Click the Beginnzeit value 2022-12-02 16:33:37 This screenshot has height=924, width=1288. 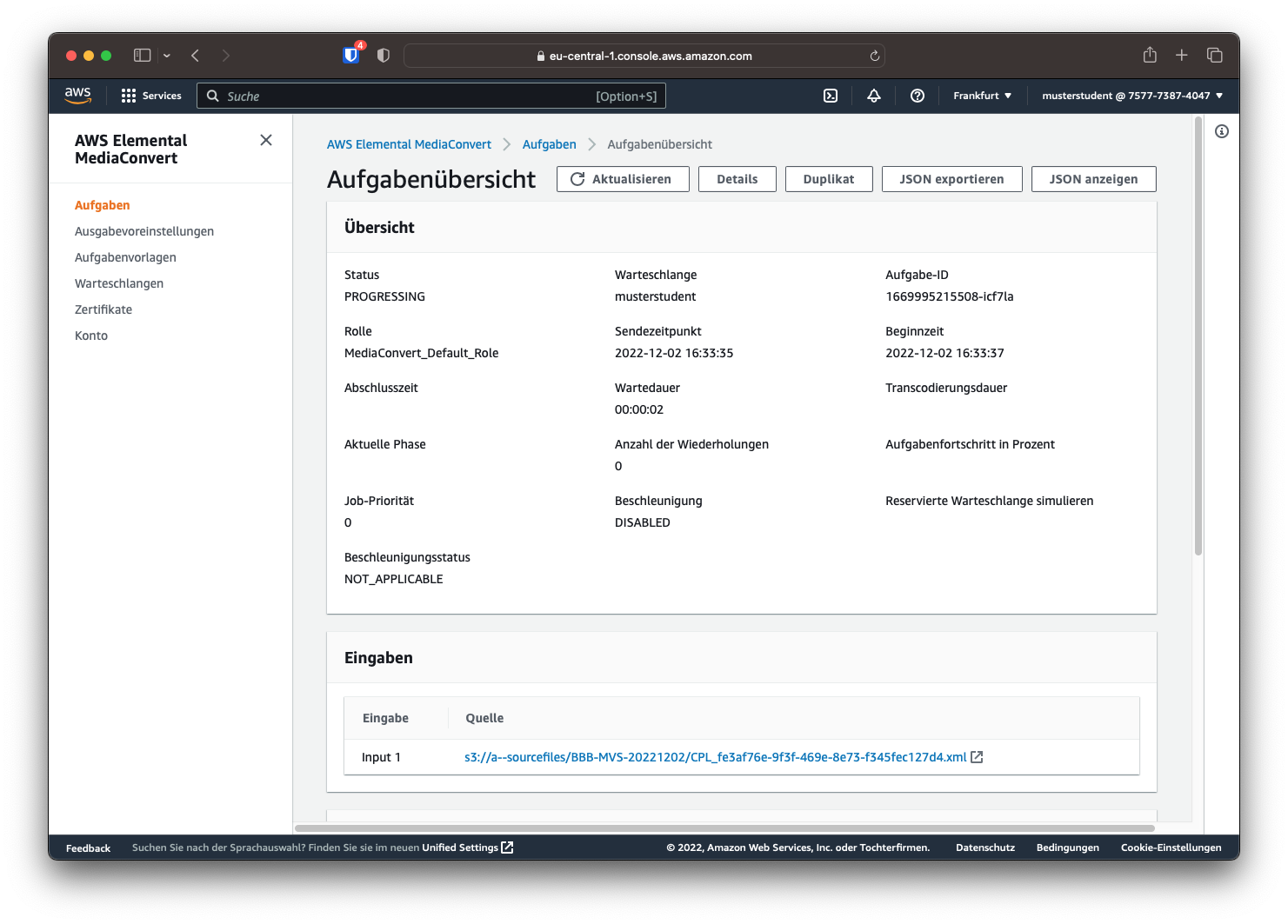[944, 353]
